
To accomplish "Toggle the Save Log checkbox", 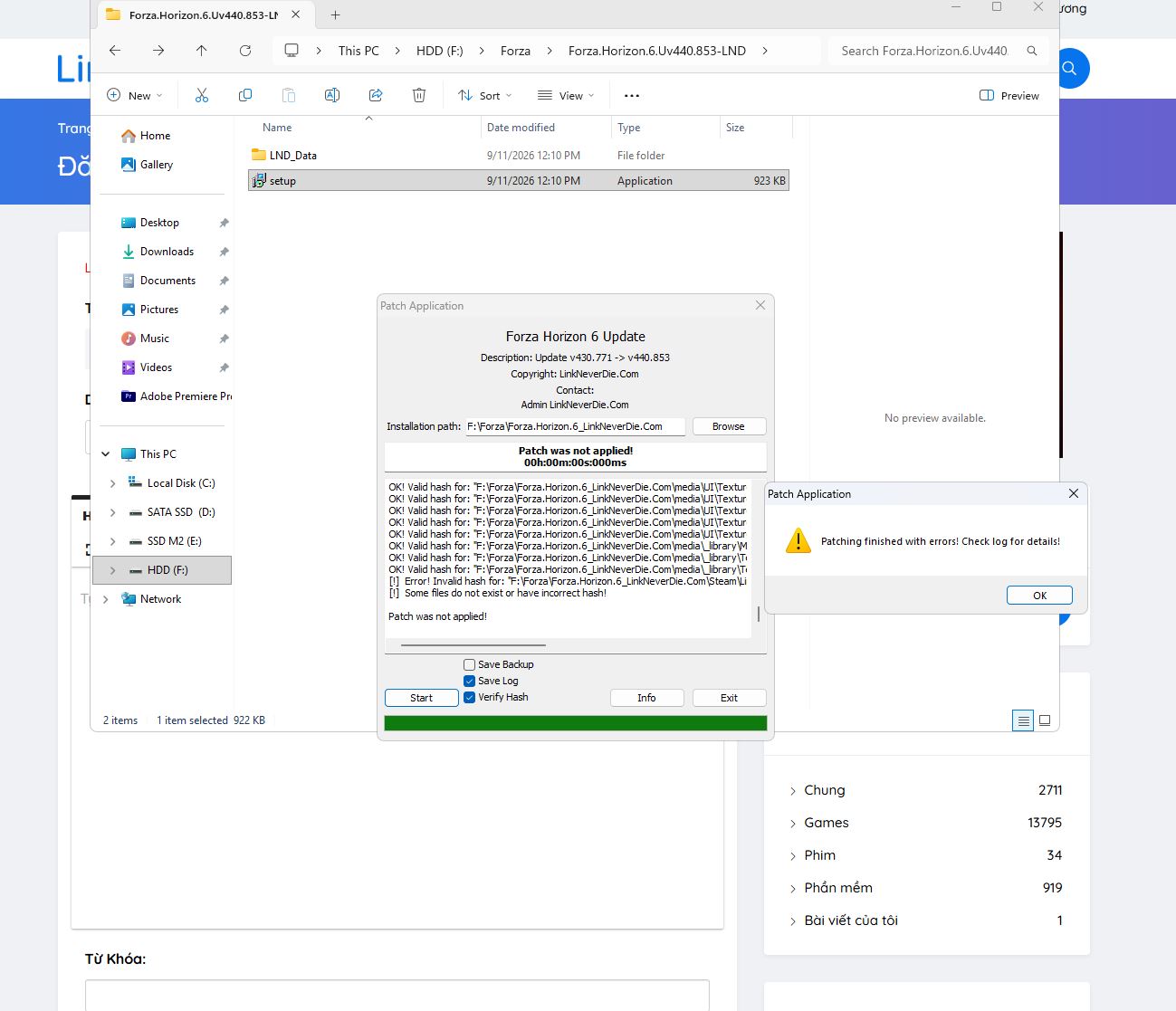I will pos(469,681).
